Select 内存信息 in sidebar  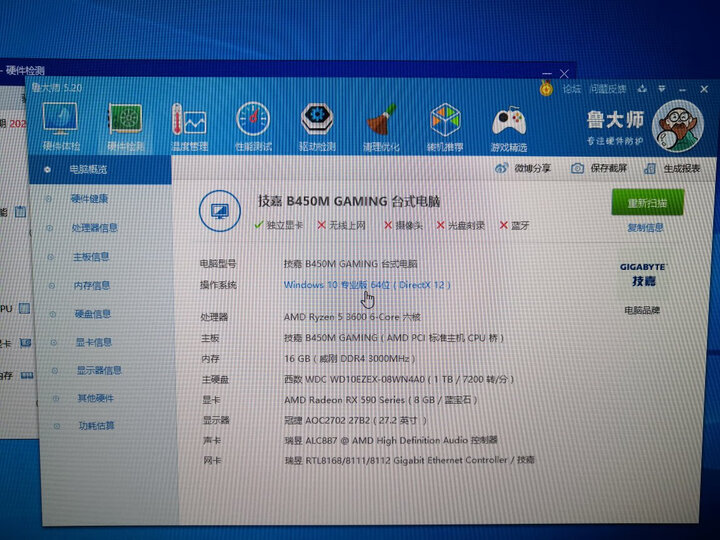click(x=92, y=285)
